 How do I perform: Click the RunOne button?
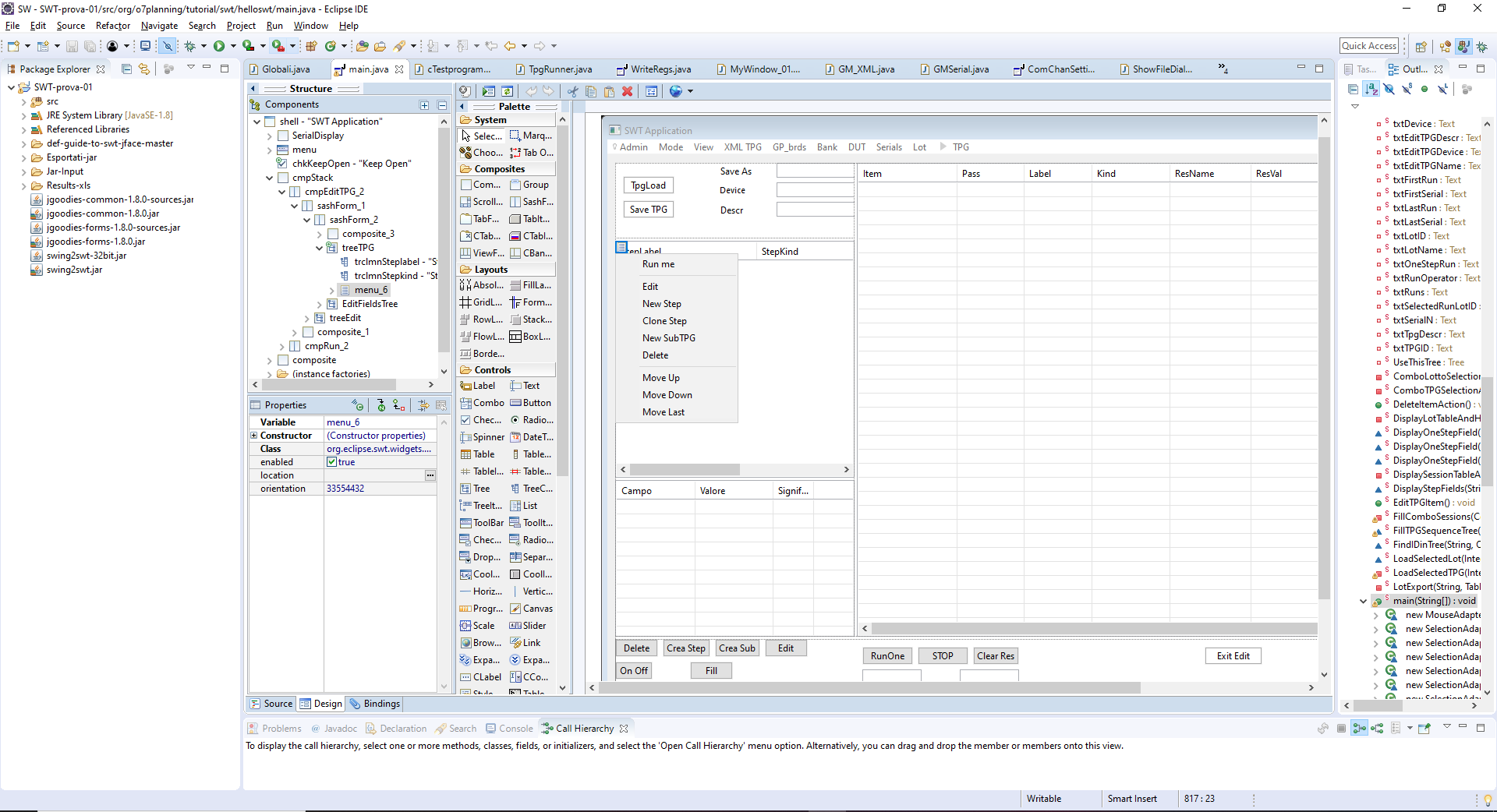coord(888,656)
